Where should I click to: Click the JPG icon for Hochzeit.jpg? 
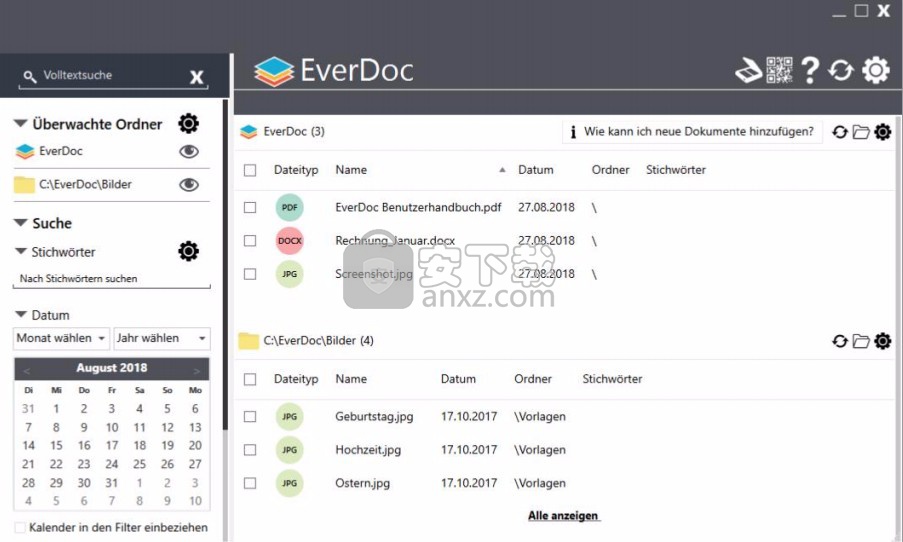coord(290,450)
